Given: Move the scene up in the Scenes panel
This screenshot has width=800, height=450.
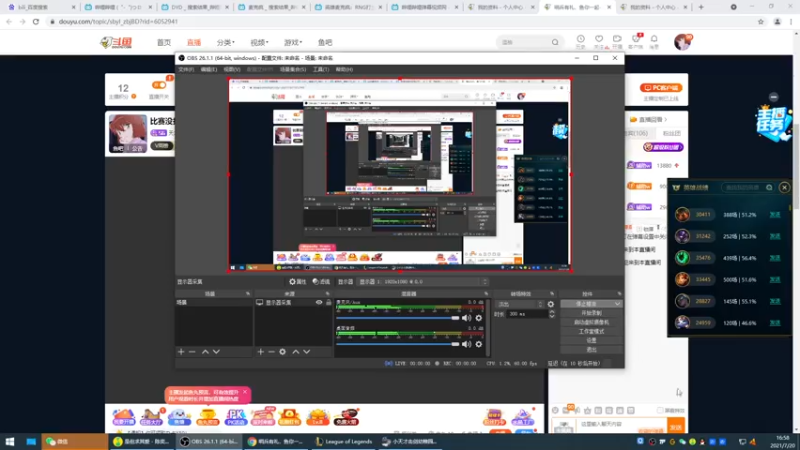Looking at the screenshot, I should 205,352.
